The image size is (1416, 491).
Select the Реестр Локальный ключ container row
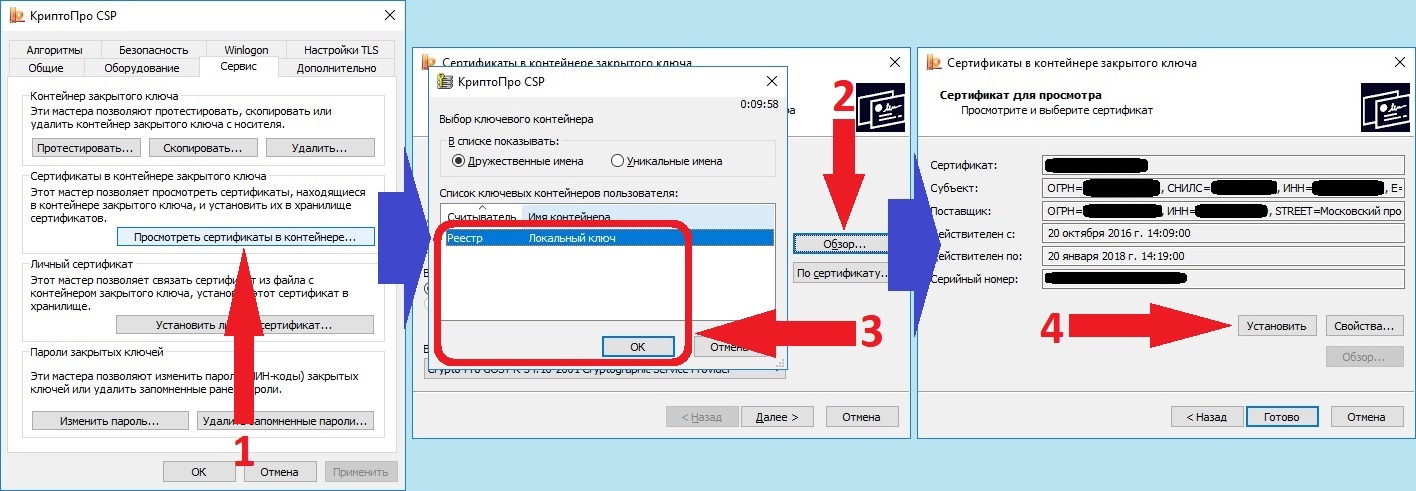(608, 238)
